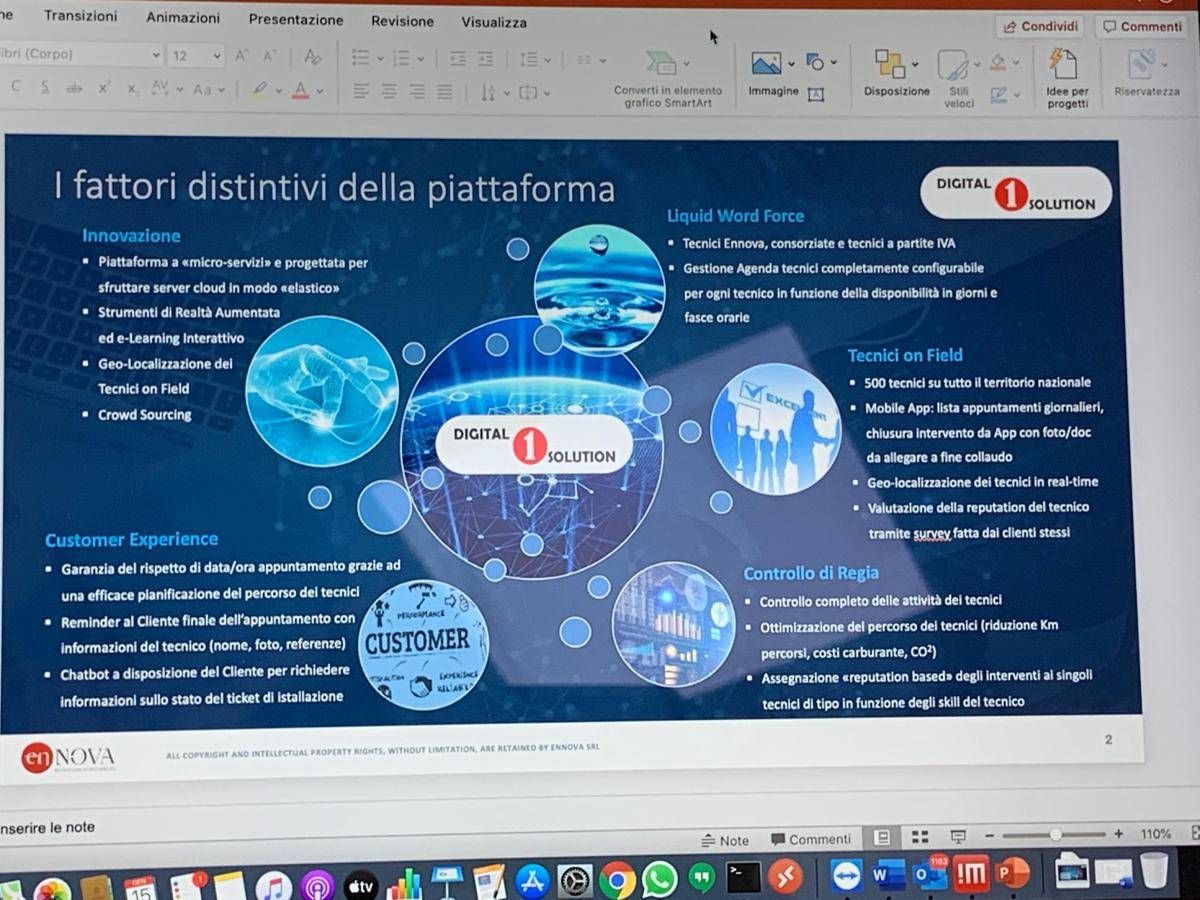Start the slide show from status bar
This screenshot has height=900, width=1200.
pos(958,836)
